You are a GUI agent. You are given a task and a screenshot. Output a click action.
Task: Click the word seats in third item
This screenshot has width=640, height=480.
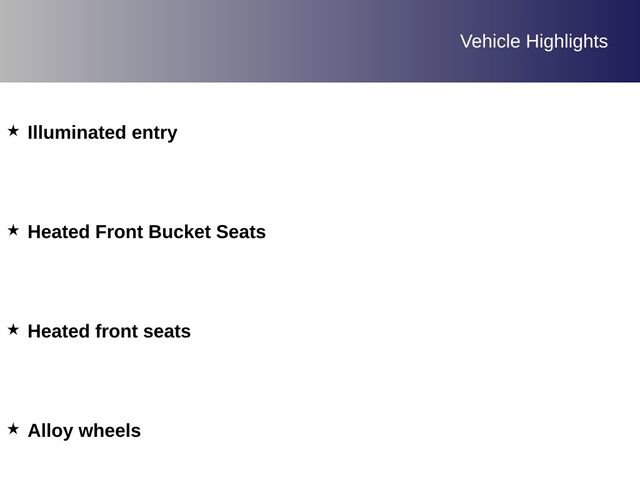[167, 332]
